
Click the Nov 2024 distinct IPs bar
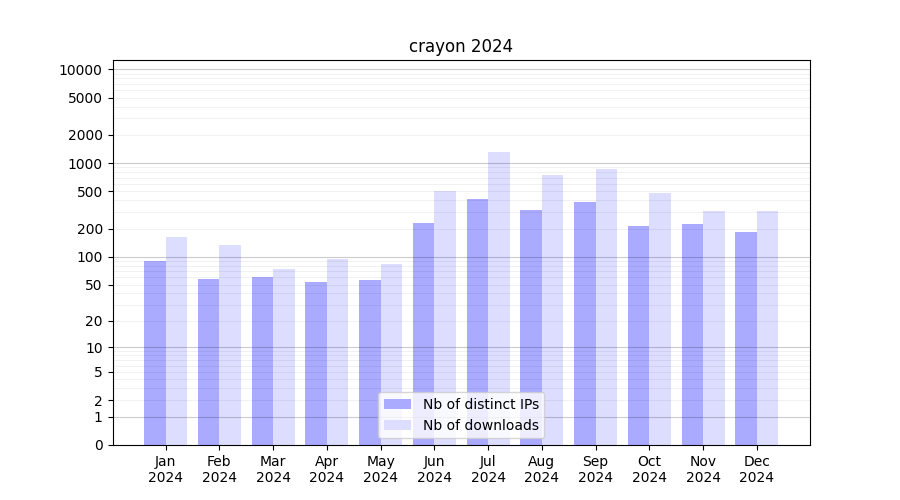click(692, 334)
